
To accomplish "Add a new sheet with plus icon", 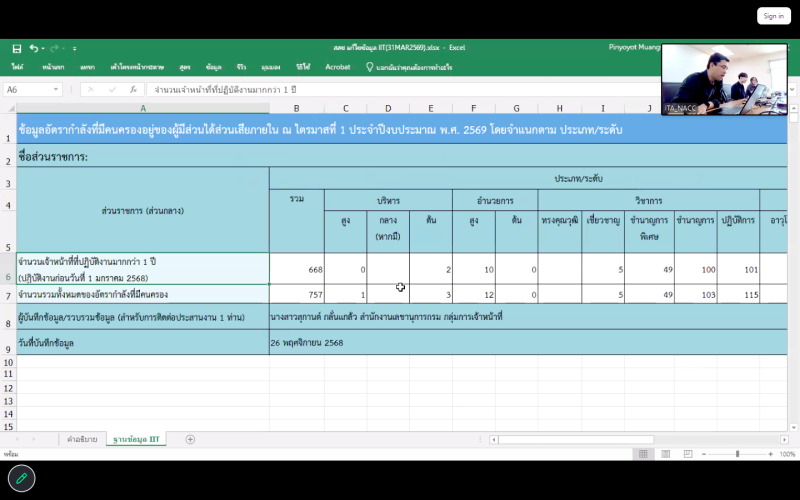I will pos(190,439).
